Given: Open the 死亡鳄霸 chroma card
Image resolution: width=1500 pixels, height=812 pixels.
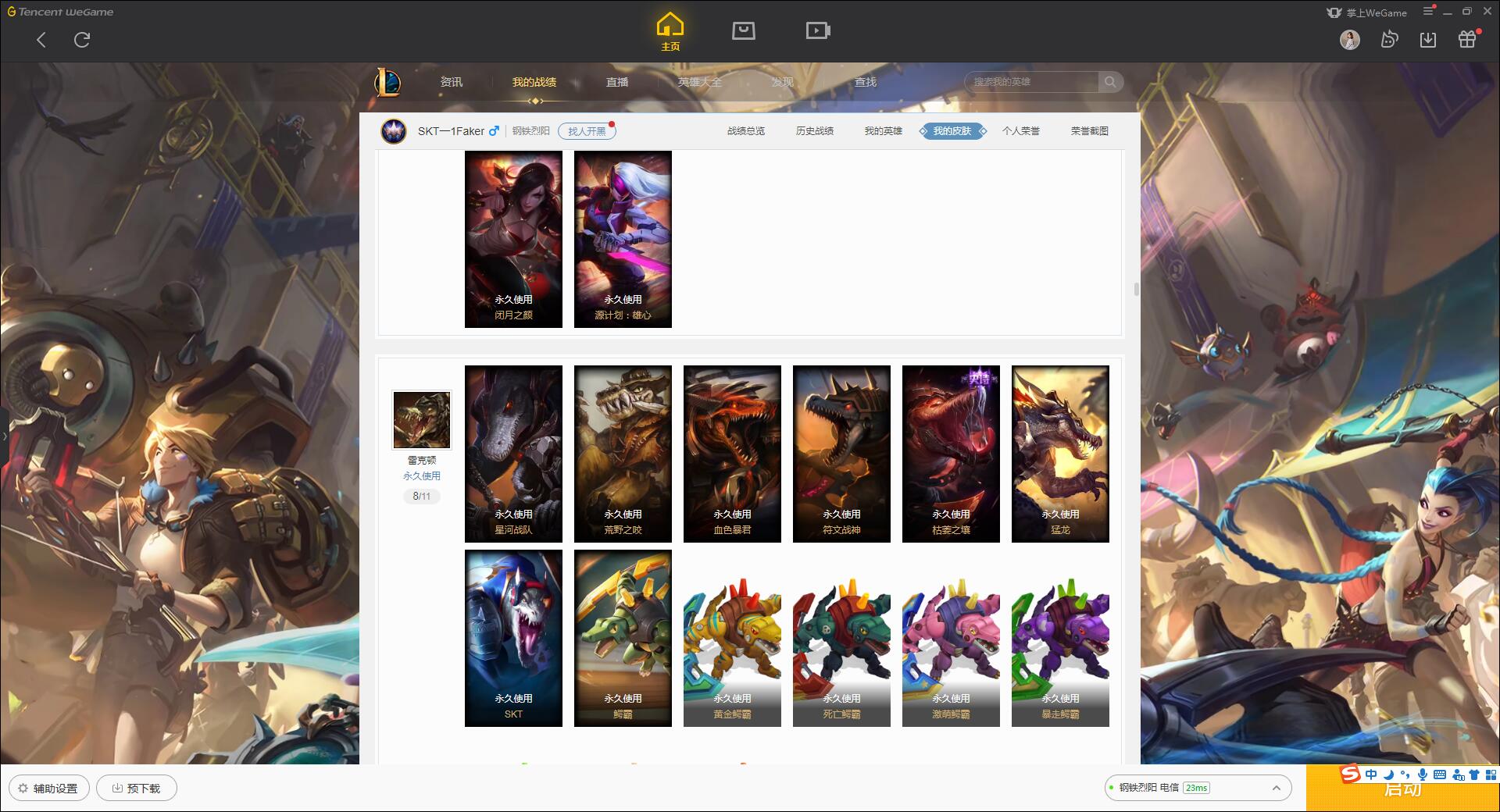Looking at the screenshot, I should pos(841,638).
